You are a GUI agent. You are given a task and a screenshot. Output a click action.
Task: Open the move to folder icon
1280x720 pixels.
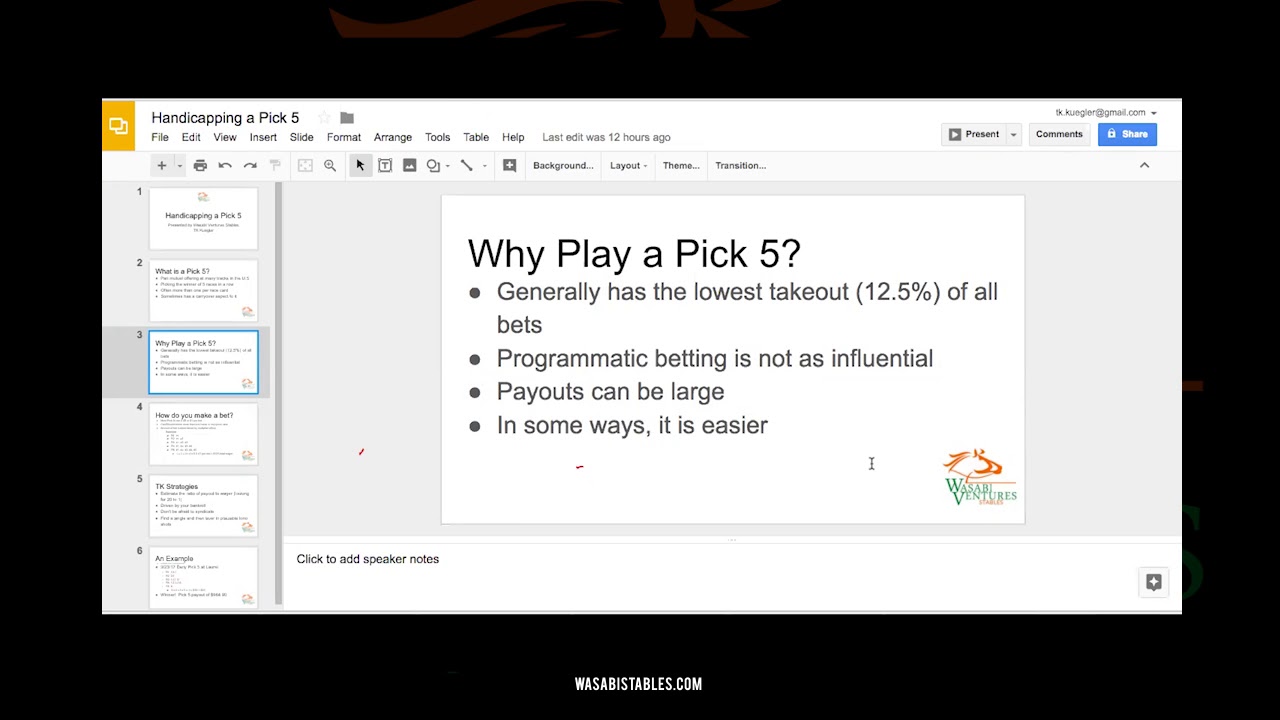pos(347,118)
